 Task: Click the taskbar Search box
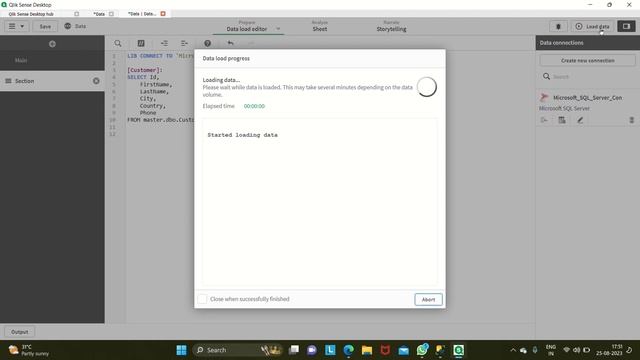237,350
